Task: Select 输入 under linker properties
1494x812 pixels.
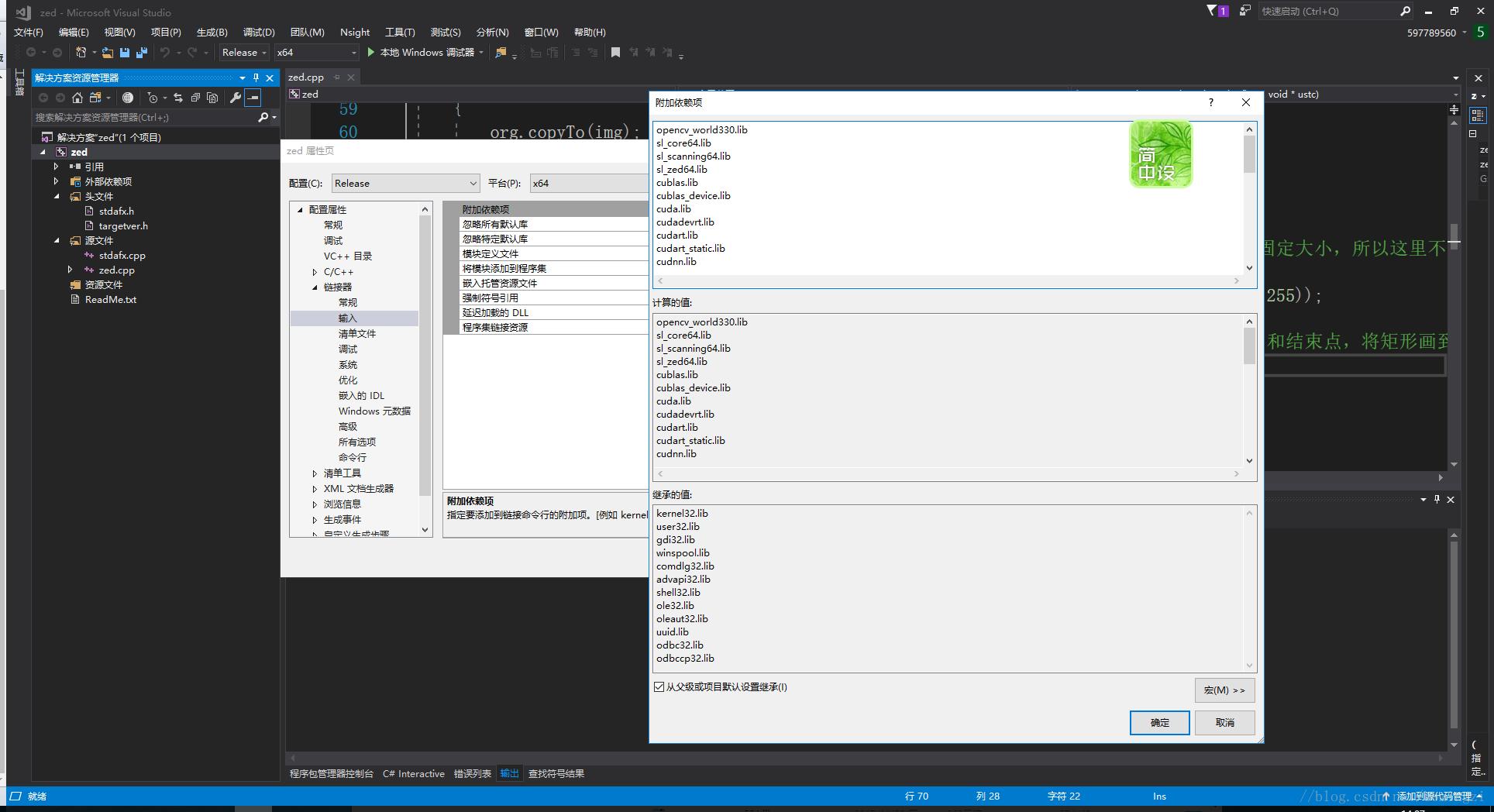Action: 347,318
